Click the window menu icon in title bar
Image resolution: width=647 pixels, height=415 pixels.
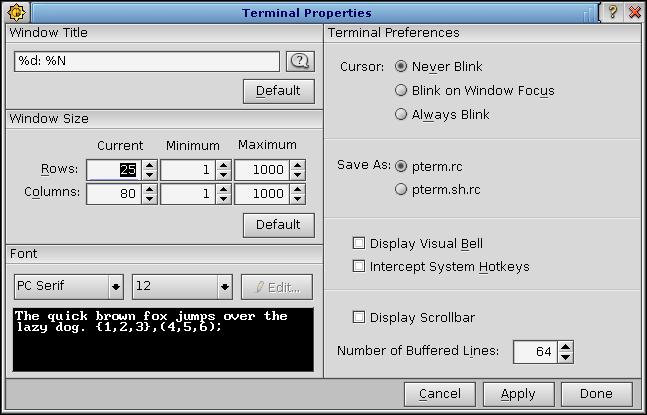tap(17, 12)
